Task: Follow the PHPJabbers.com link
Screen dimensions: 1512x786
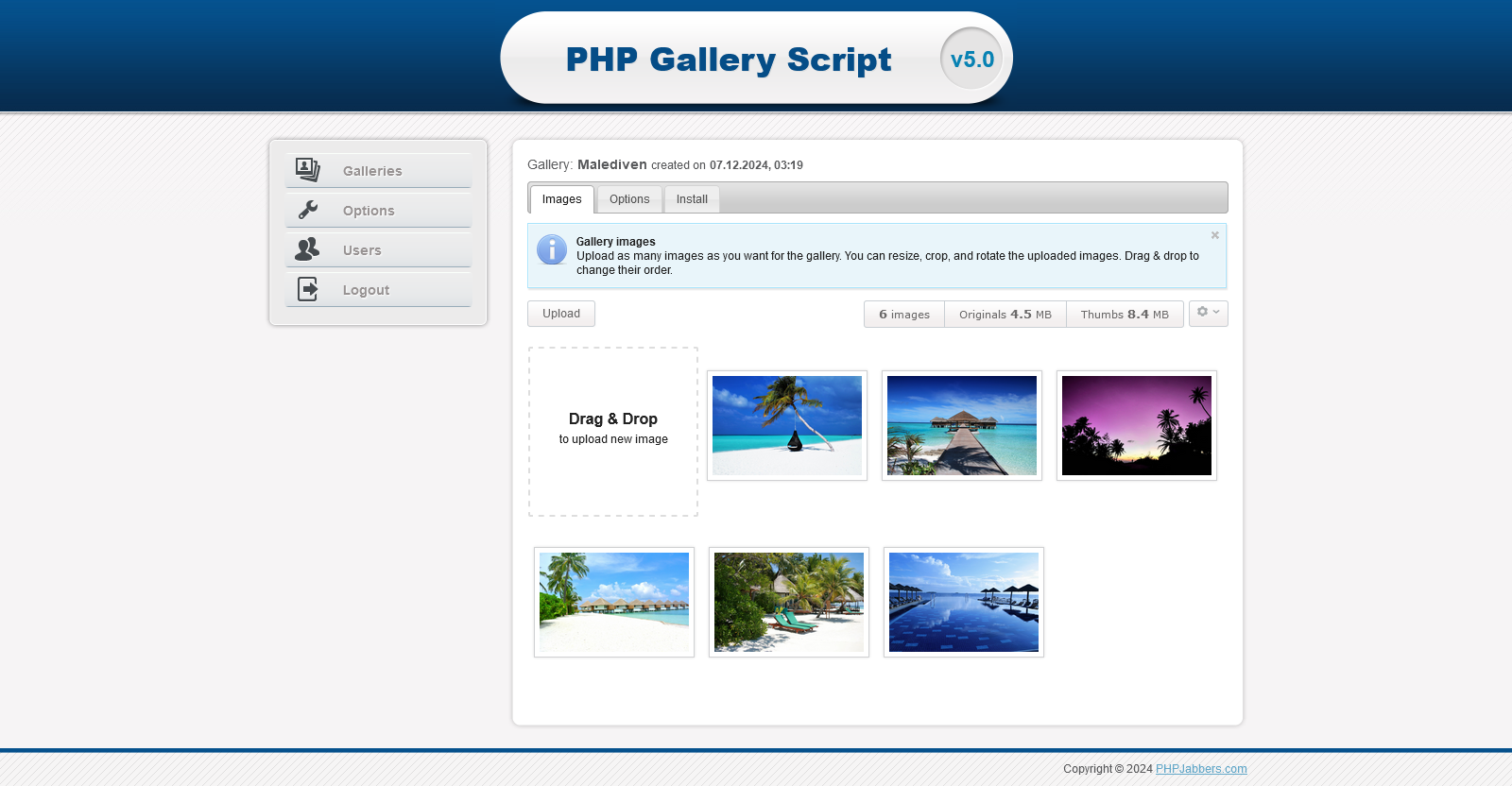Action: (1201, 769)
